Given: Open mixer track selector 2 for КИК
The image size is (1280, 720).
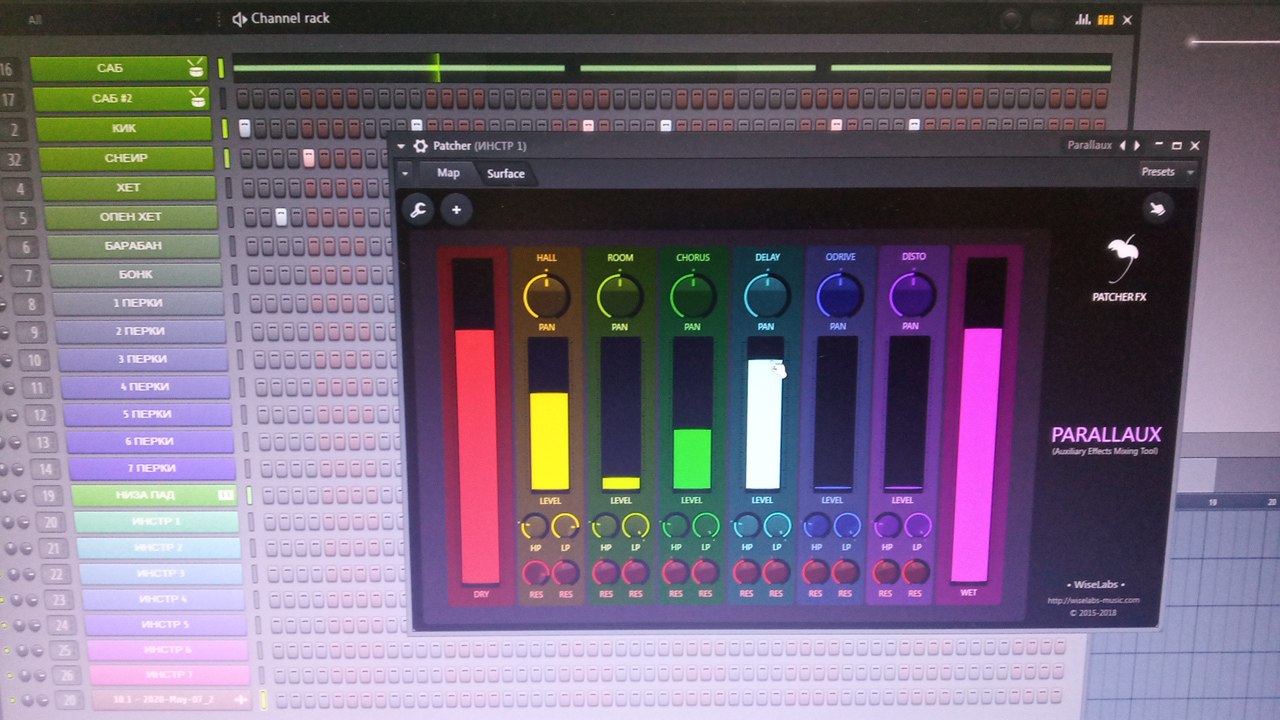Looking at the screenshot, I should (14, 129).
